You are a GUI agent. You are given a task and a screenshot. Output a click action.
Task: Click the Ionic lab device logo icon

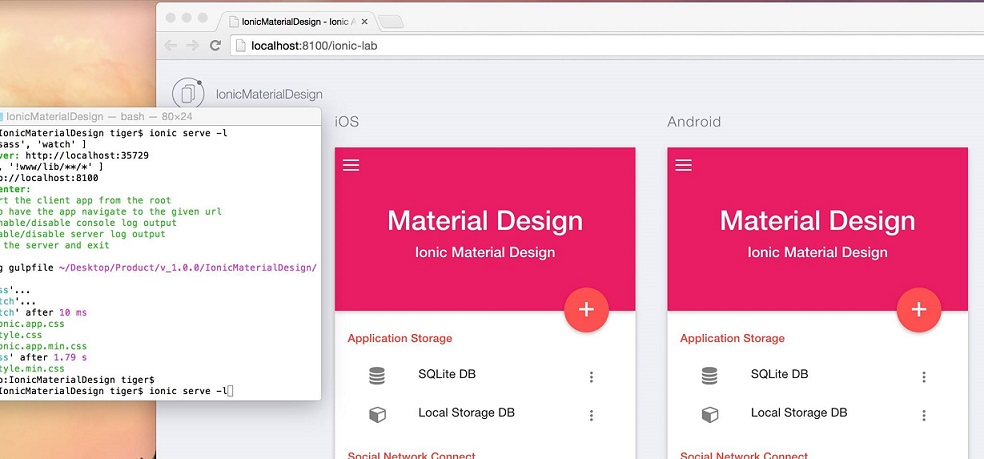[x=188, y=93]
